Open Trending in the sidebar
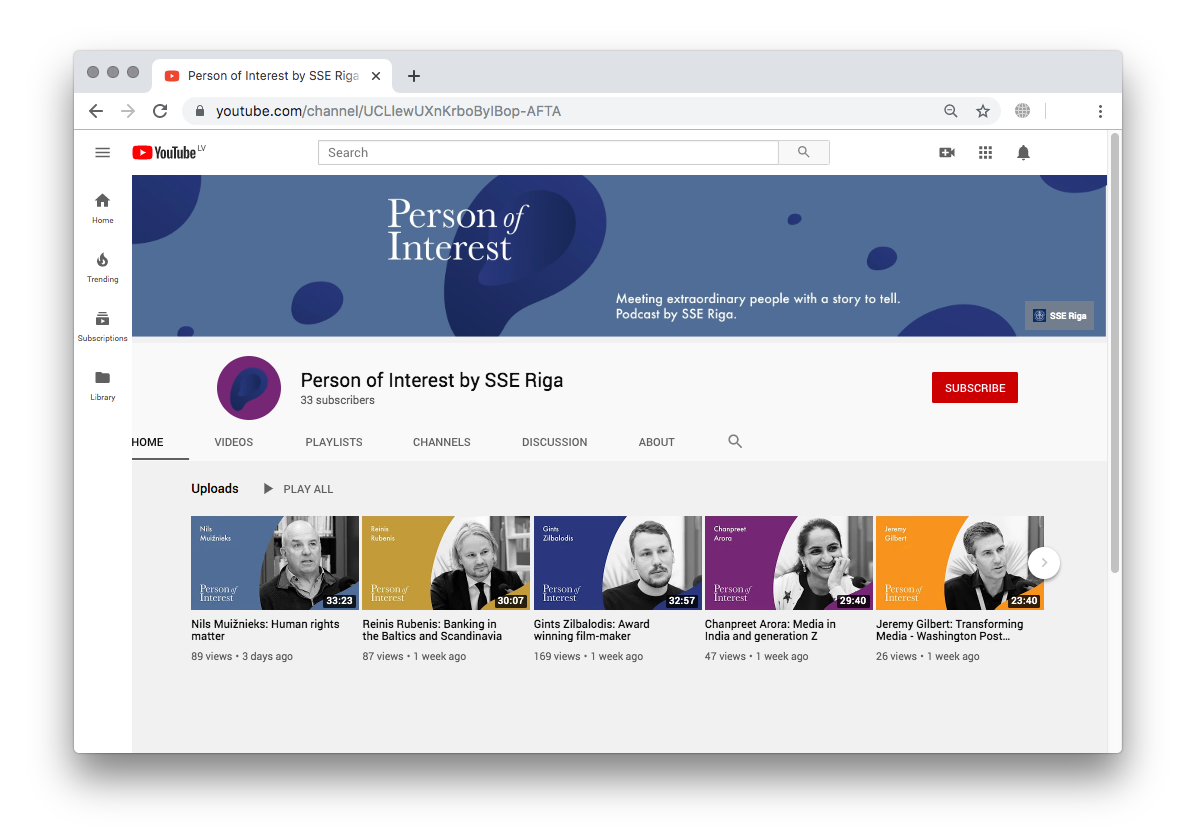This screenshot has height=837, width=1193. tap(103, 268)
